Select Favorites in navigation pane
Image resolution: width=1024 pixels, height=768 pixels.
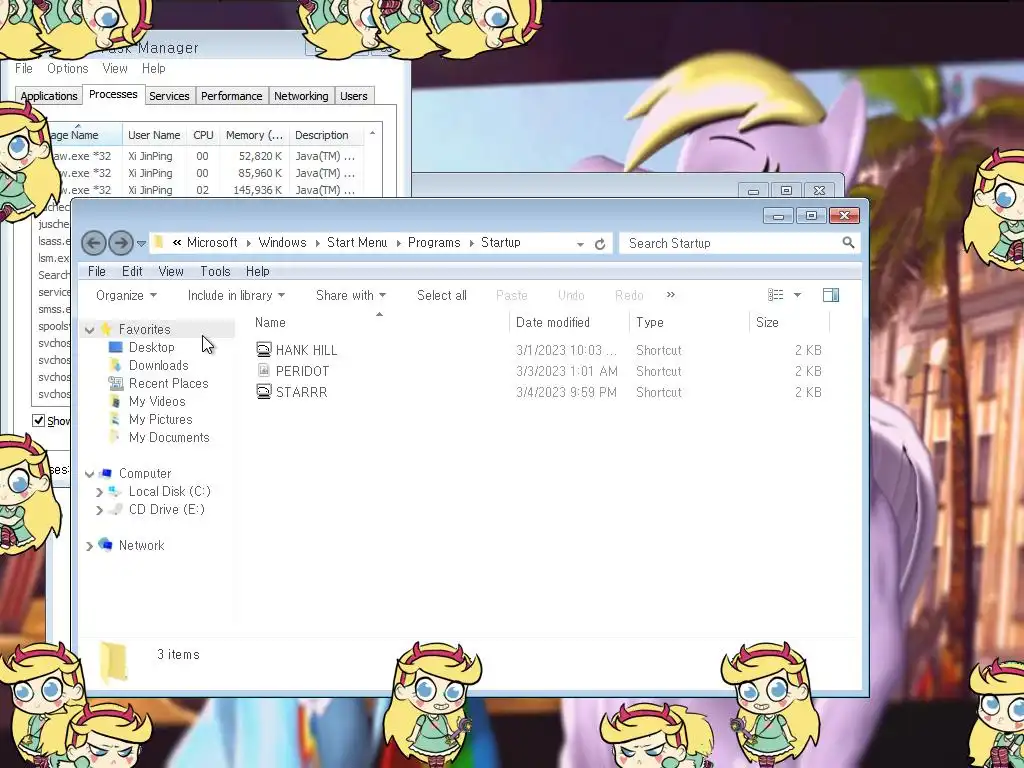[x=144, y=329]
